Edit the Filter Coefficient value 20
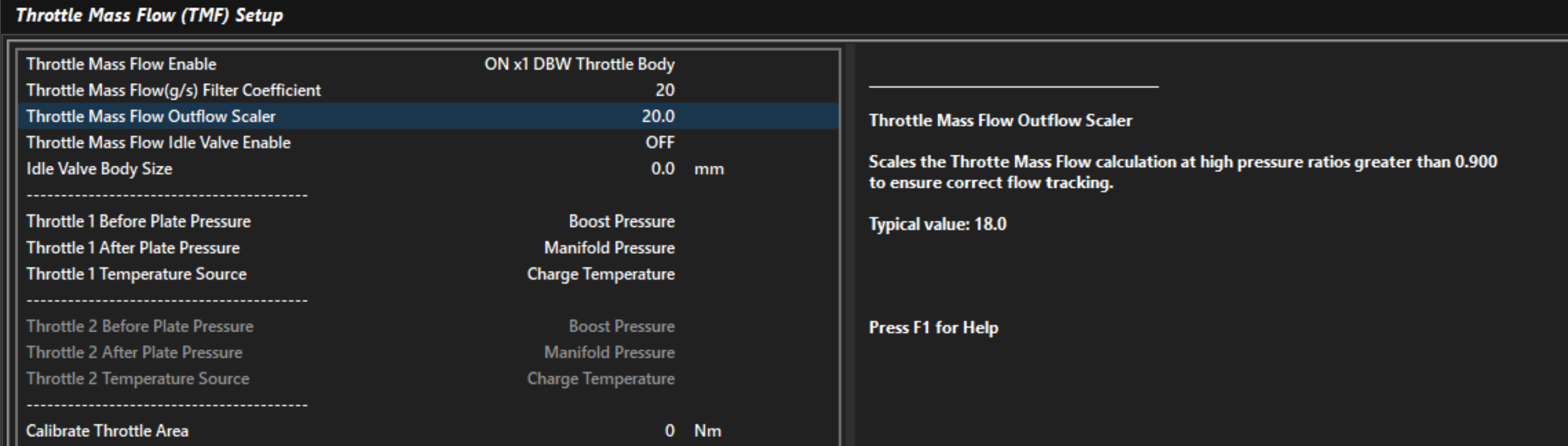 [x=665, y=91]
